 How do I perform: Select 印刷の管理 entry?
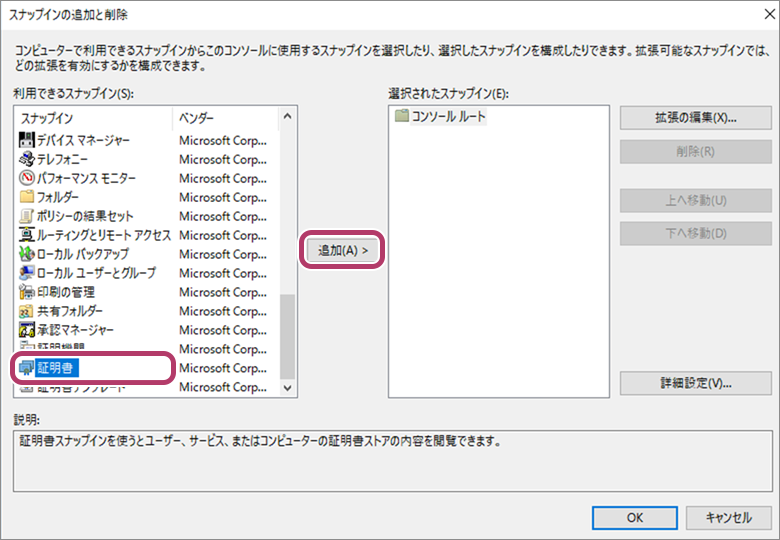tap(66, 292)
